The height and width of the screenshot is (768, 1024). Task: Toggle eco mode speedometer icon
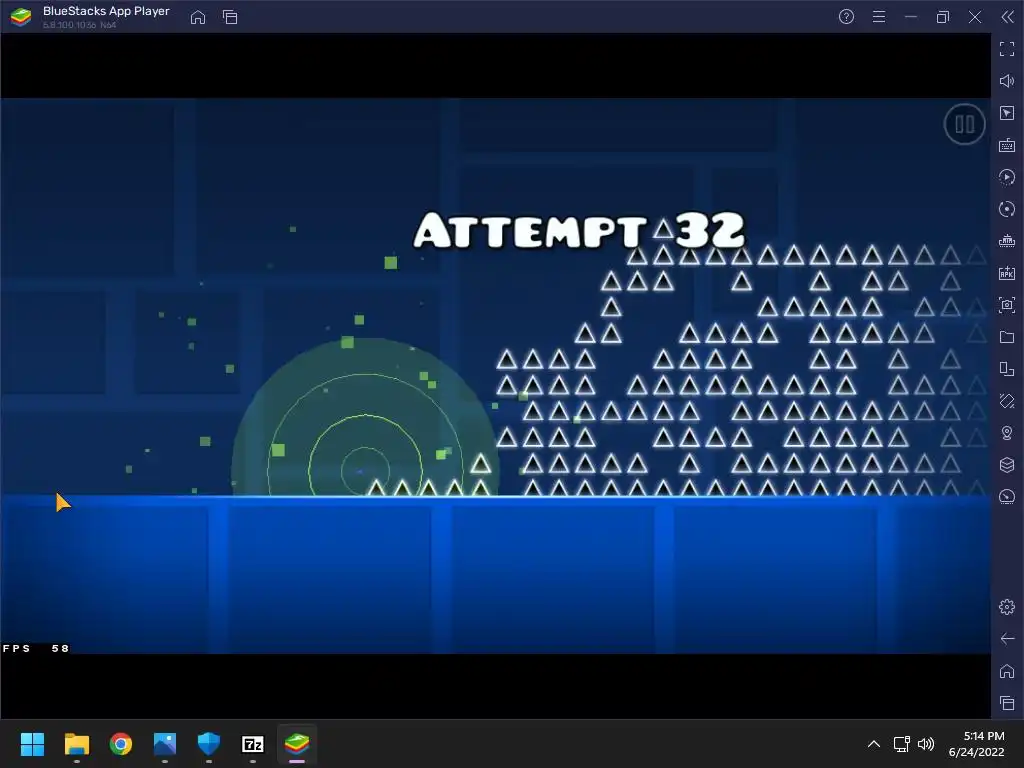1007,497
